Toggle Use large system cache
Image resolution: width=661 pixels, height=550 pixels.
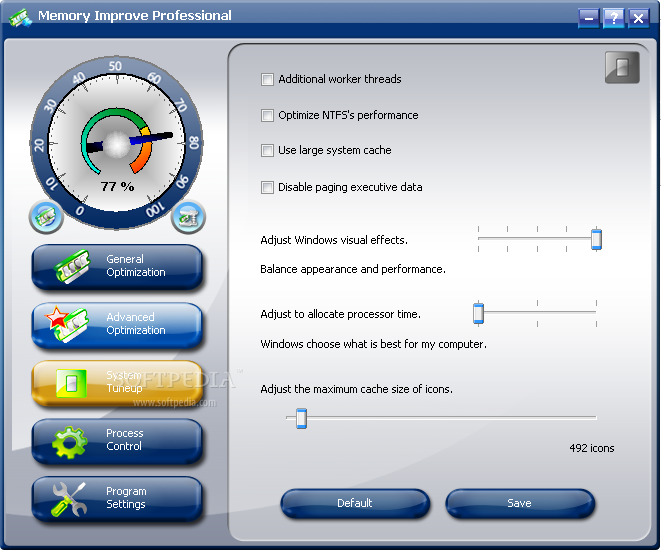coord(267,150)
